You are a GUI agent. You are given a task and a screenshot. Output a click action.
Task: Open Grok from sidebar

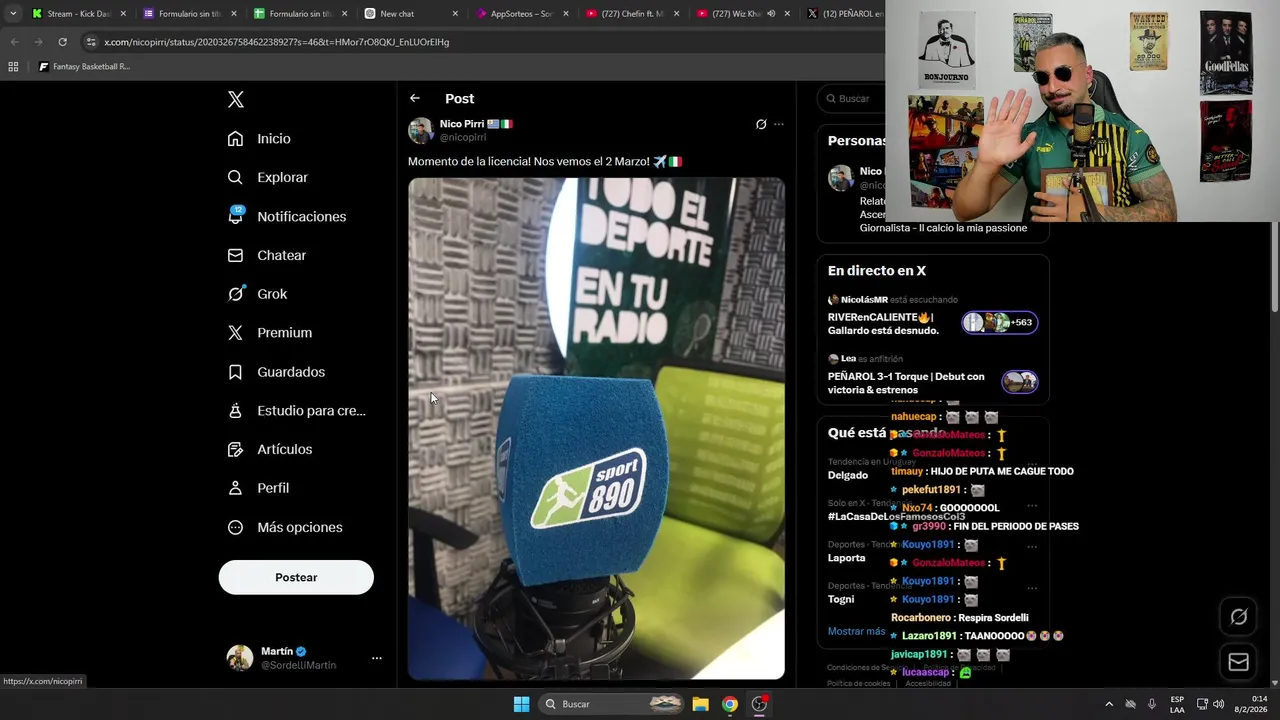tap(257, 294)
